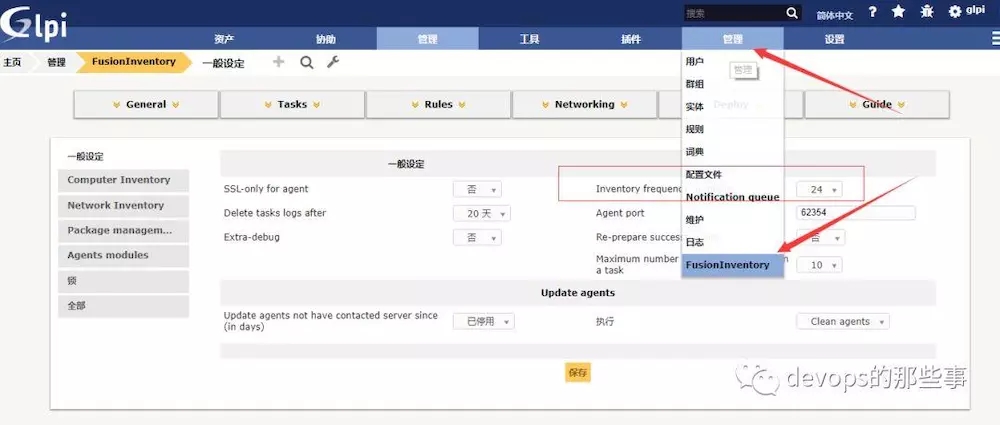Open the help question mark icon
1000x425 pixels.
pos(872,11)
